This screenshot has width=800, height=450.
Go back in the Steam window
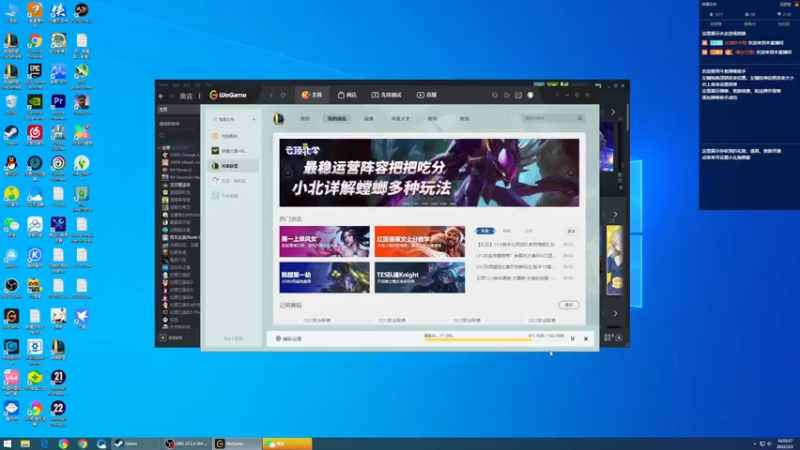161,96
